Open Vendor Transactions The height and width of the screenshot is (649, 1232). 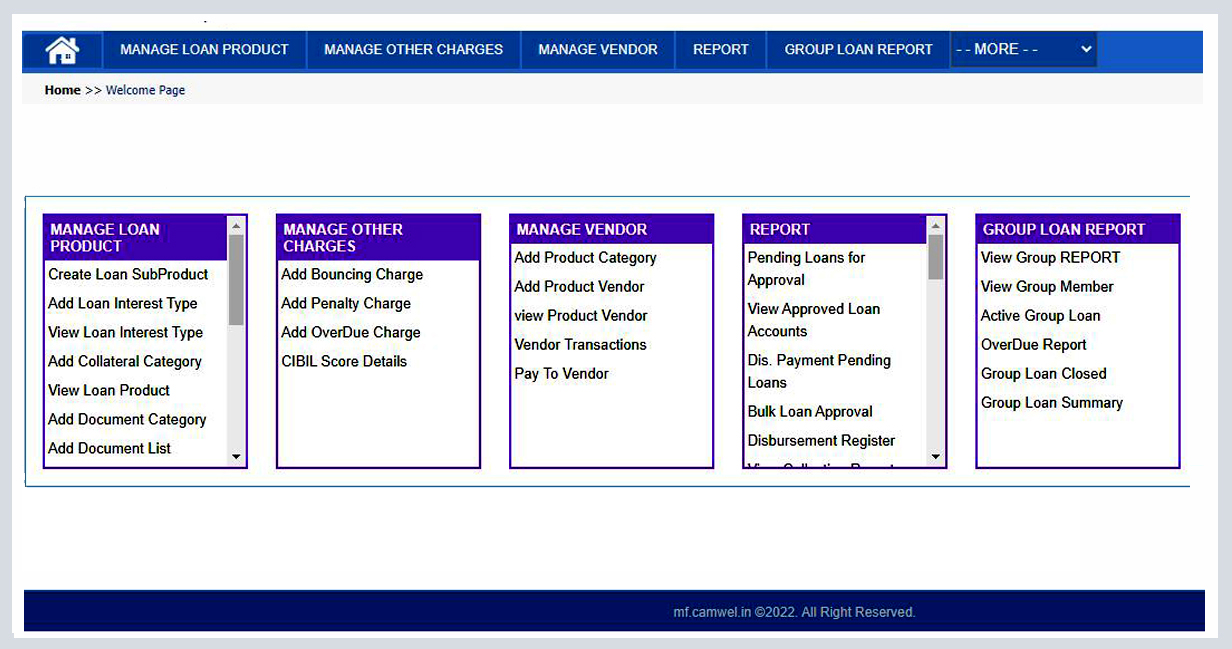coord(581,344)
